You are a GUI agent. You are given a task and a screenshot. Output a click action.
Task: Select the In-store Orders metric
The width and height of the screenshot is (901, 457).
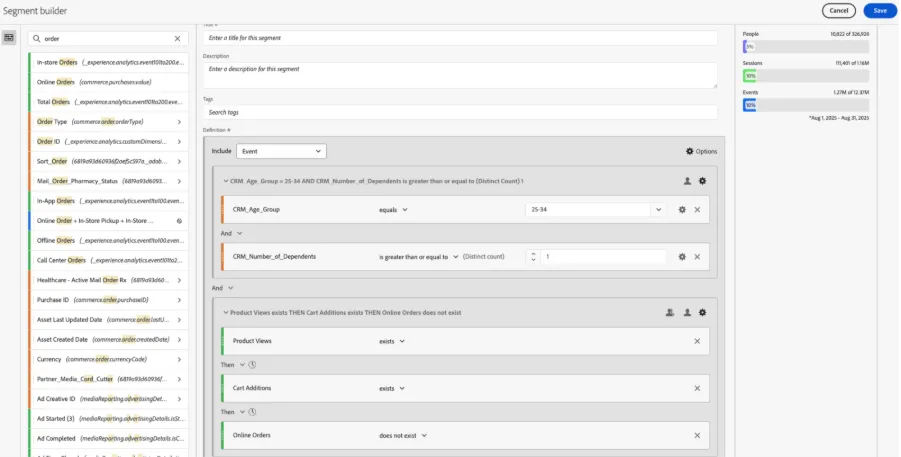click(109, 62)
